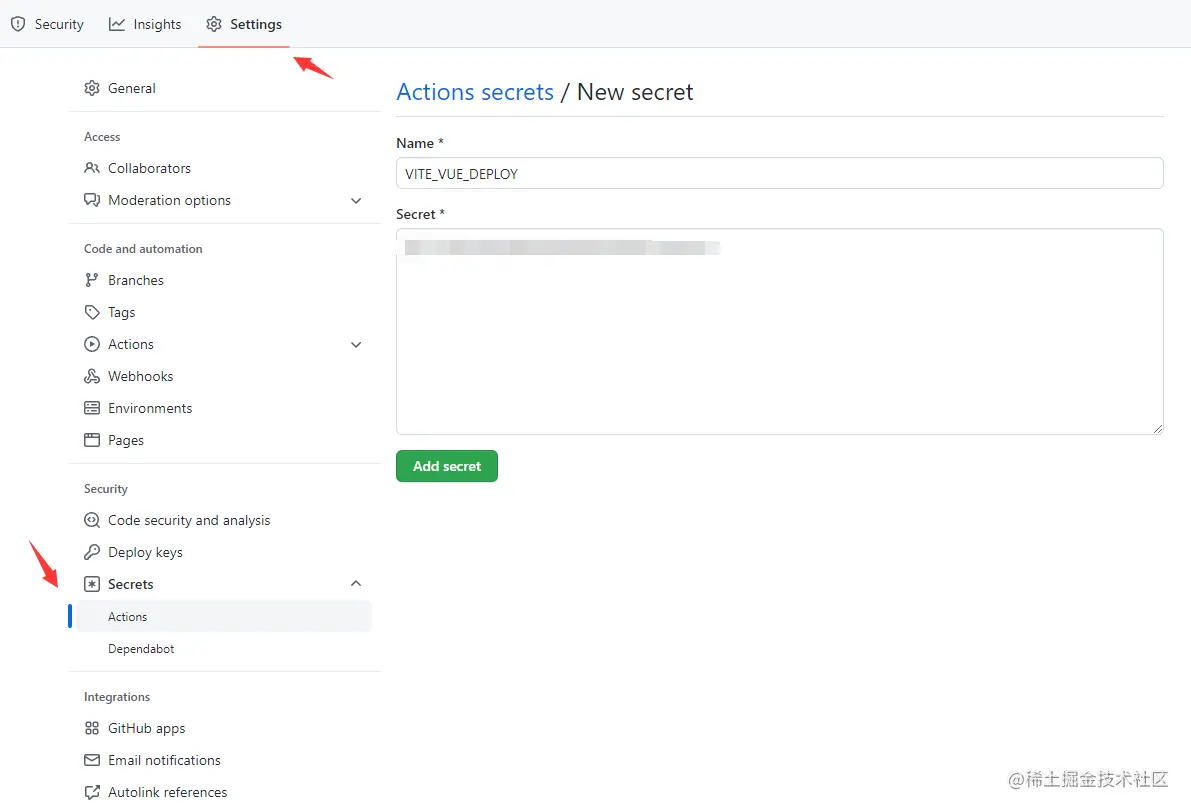1191x812 pixels.
Task: Select Actions under Secrets
Action: [x=224, y=616]
